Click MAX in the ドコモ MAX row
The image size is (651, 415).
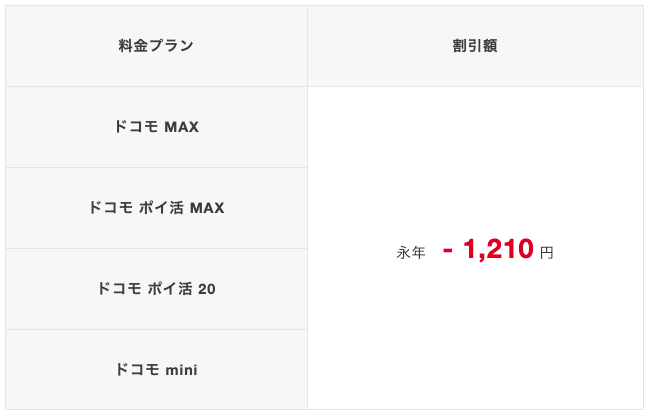(x=181, y=127)
